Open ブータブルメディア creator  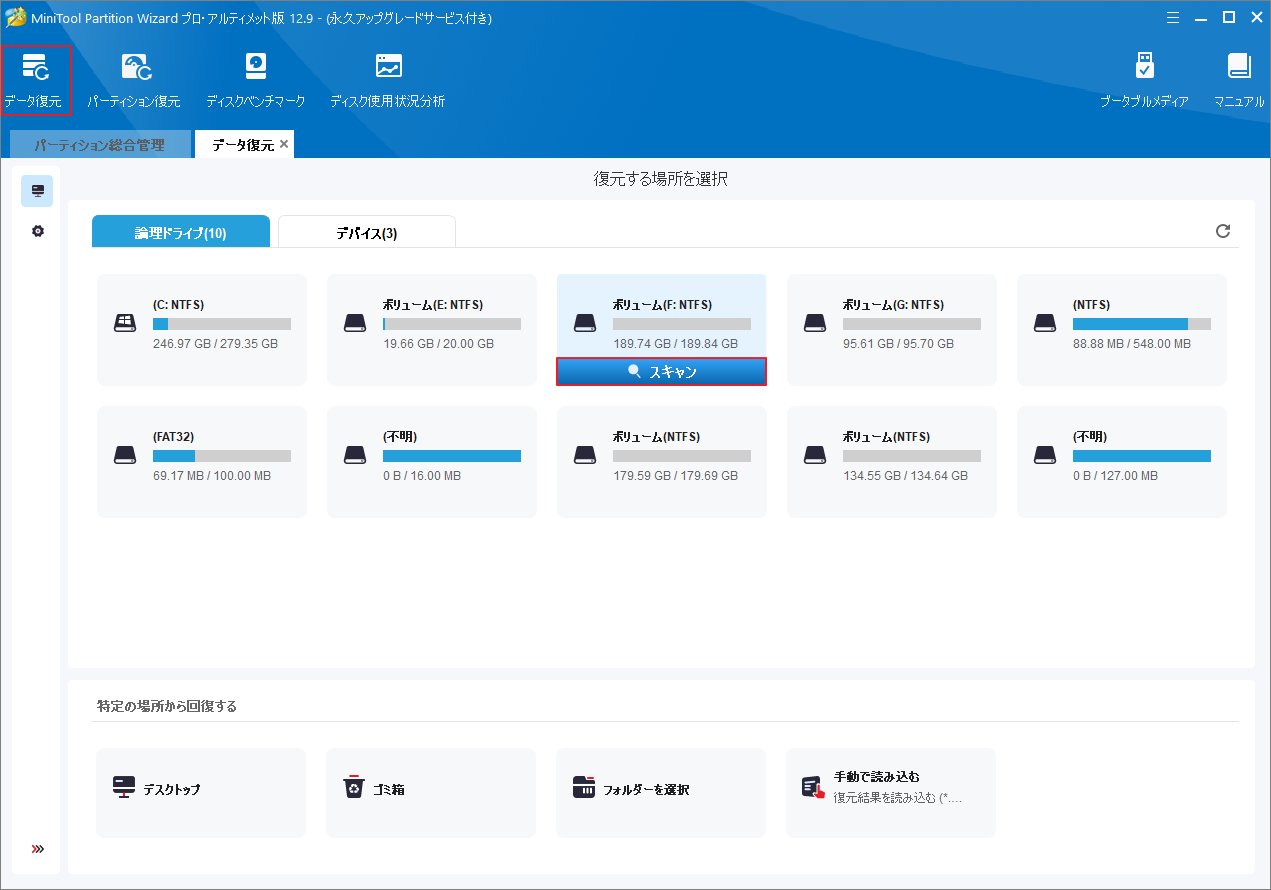coord(1144,80)
